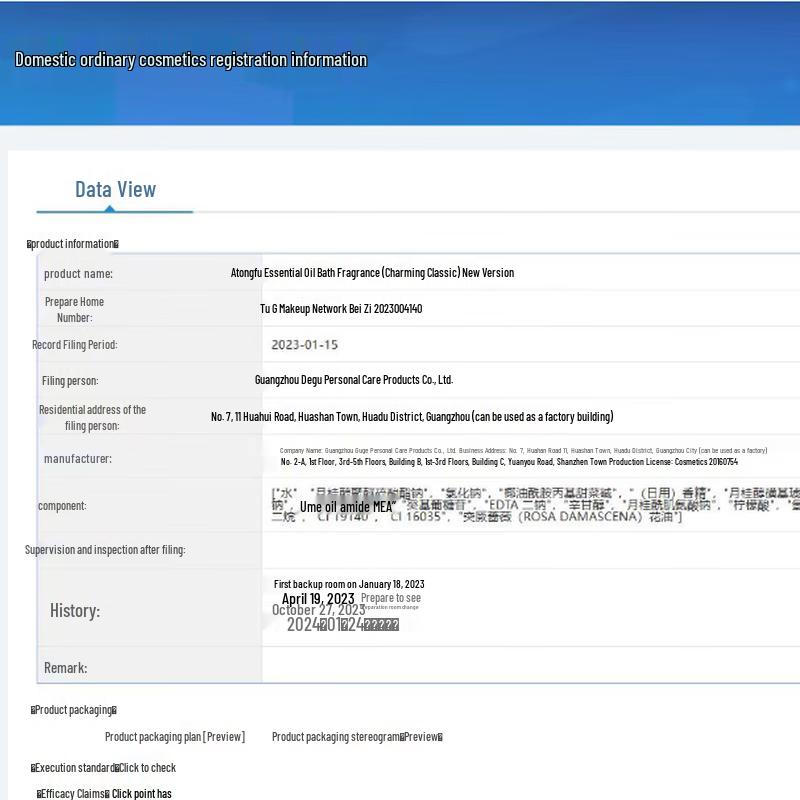Screen dimensions: 800x800
Task: Click the 'product information' section heading
Action: pos(73,244)
